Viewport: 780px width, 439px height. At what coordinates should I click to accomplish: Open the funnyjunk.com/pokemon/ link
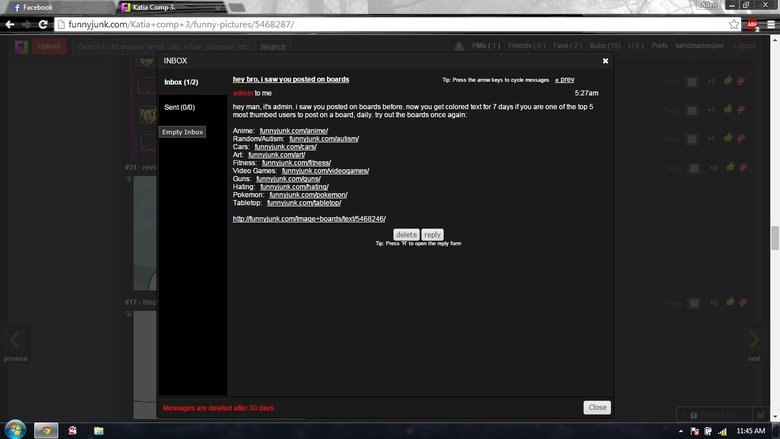coord(308,194)
